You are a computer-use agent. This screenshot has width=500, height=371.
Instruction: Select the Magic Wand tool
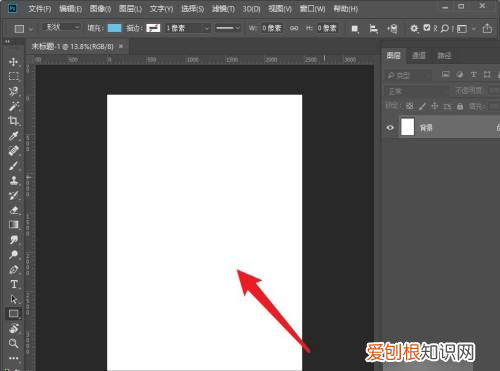pos(13,106)
